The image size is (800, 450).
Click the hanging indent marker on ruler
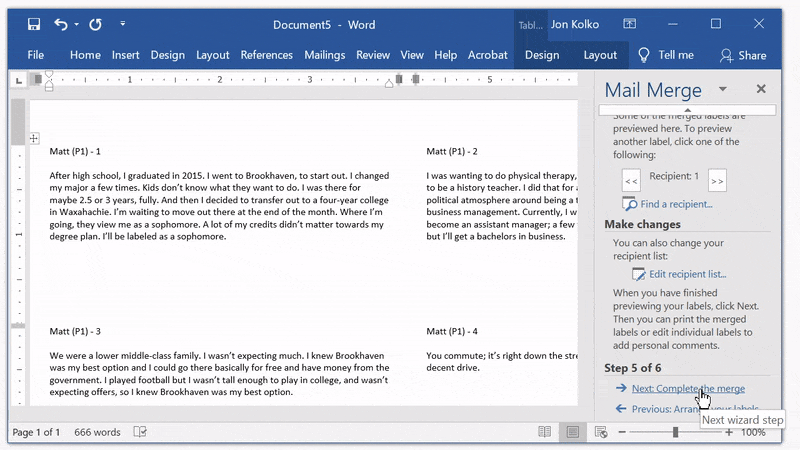tap(49, 84)
